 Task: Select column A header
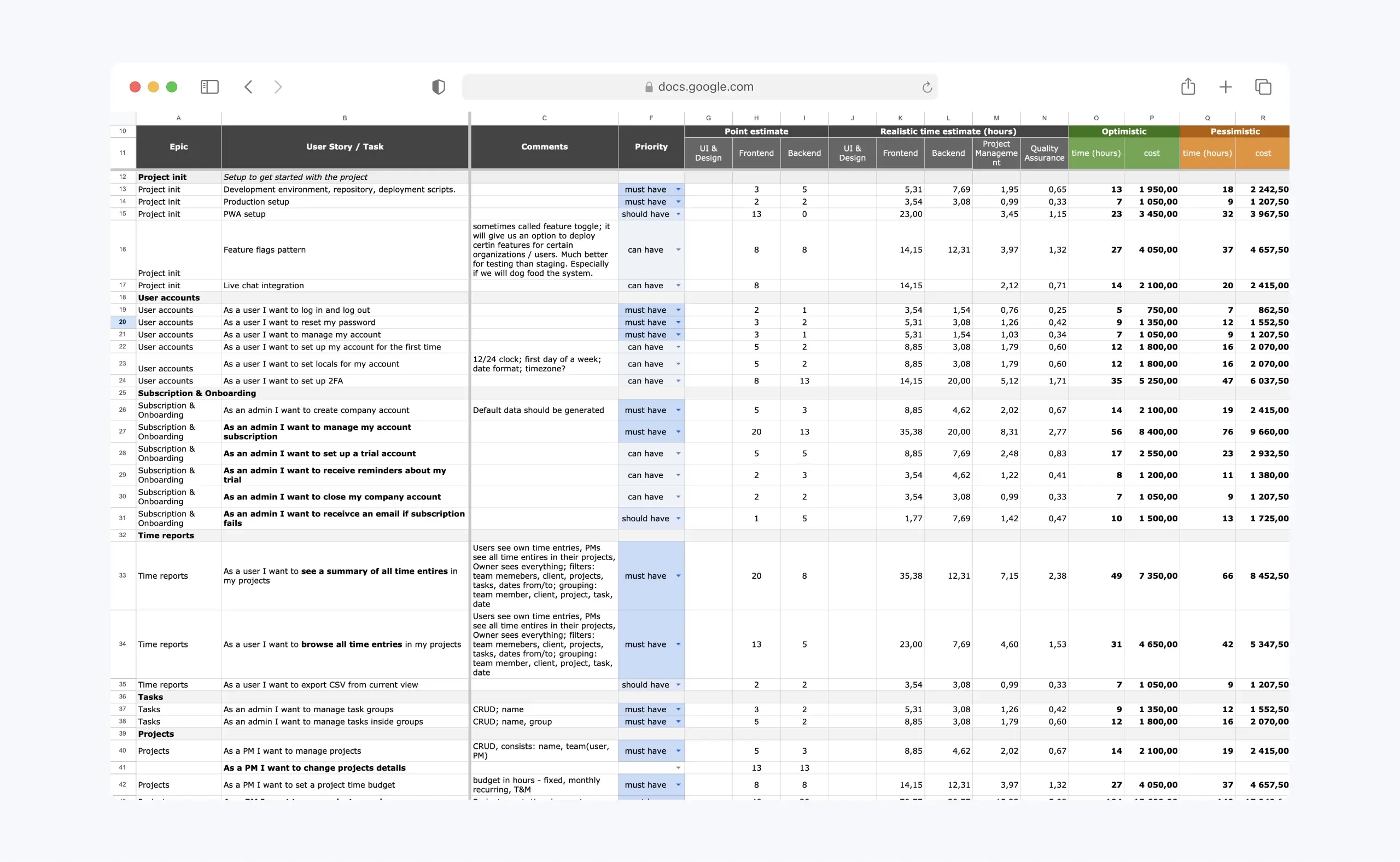click(x=178, y=118)
